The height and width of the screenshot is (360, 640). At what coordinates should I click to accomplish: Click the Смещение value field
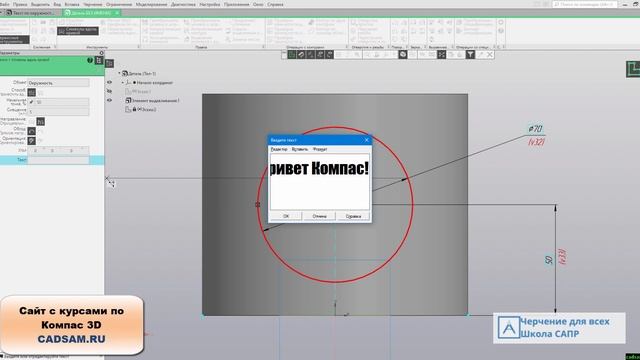click(x=58, y=112)
